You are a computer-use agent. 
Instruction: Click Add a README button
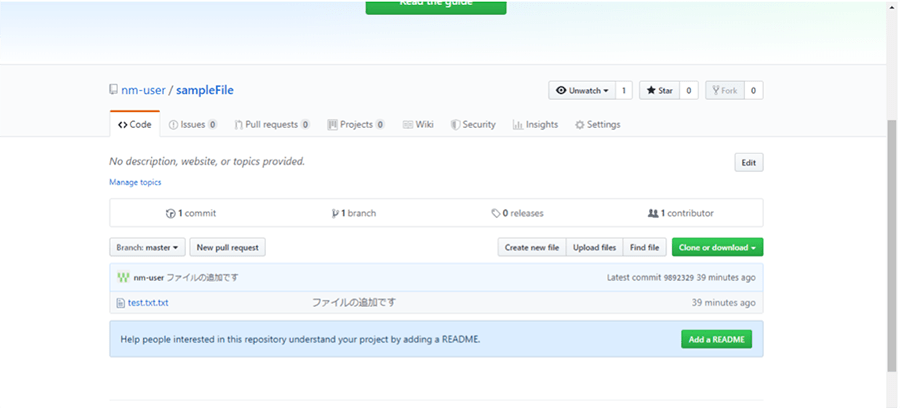[716, 339]
